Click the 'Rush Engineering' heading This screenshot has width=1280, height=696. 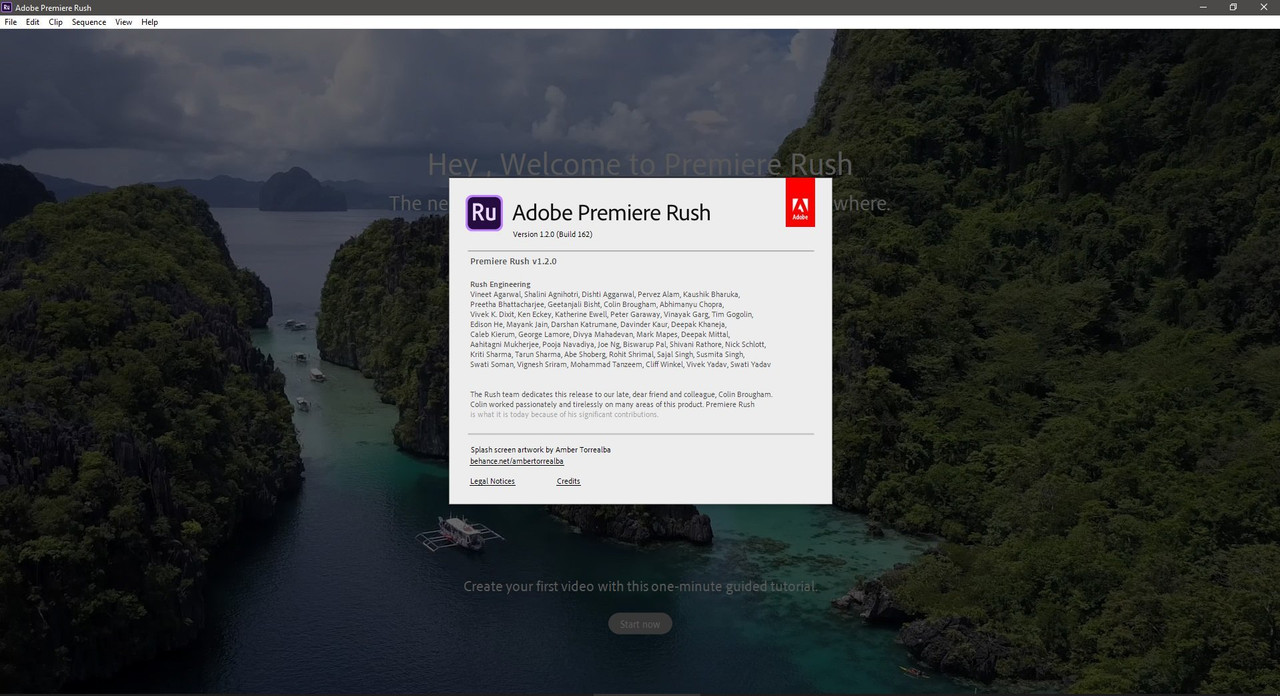point(500,284)
